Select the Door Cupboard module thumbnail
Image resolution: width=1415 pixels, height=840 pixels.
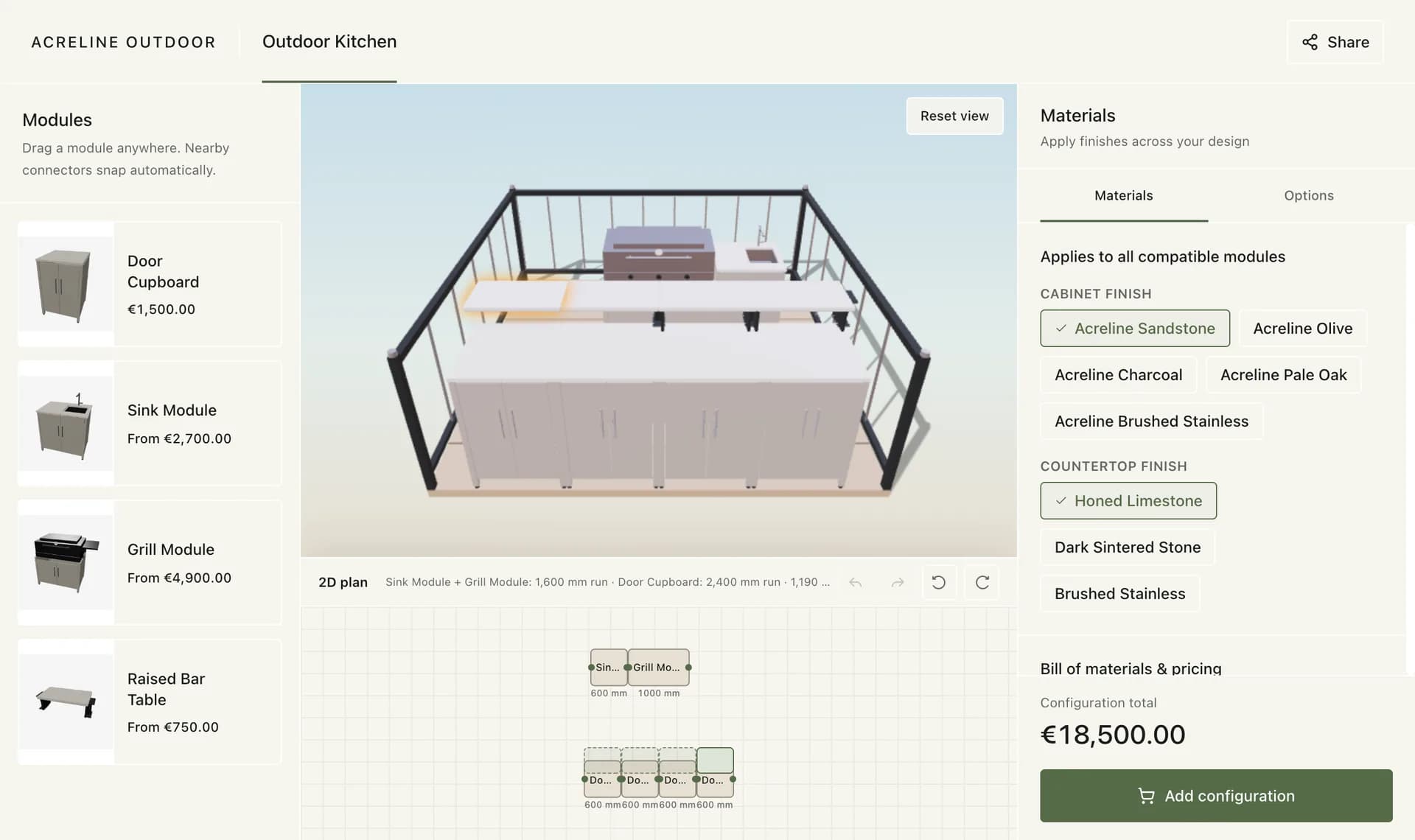click(66, 284)
